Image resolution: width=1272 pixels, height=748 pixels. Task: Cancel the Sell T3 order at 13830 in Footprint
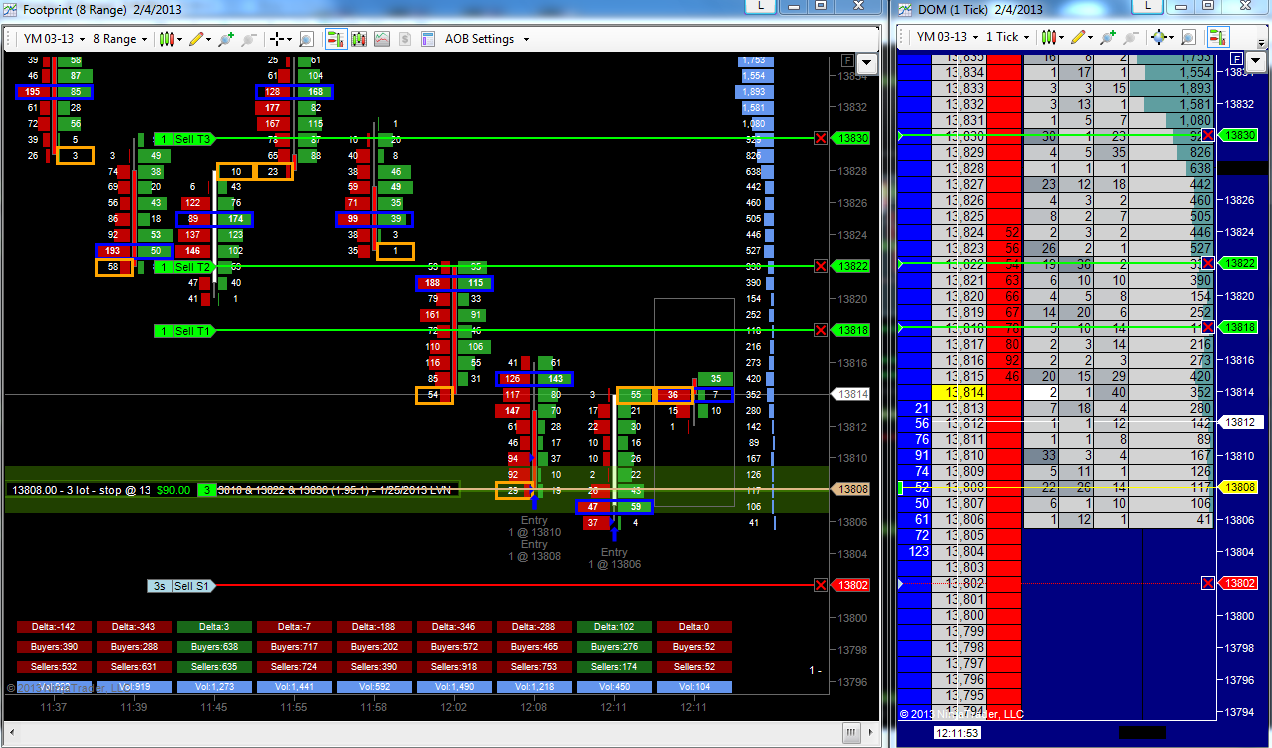[821, 138]
